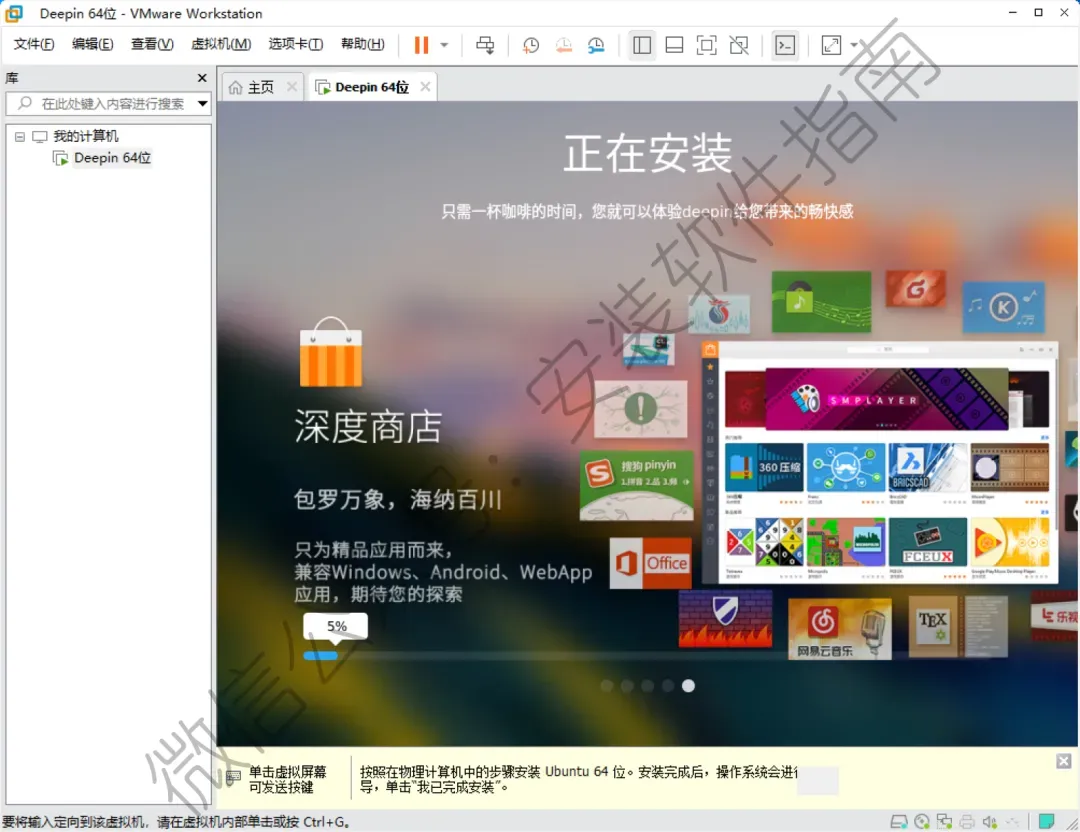The height and width of the screenshot is (832, 1080).
Task: Select 我的计算机 in the library tree
Action: pos(85,136)
